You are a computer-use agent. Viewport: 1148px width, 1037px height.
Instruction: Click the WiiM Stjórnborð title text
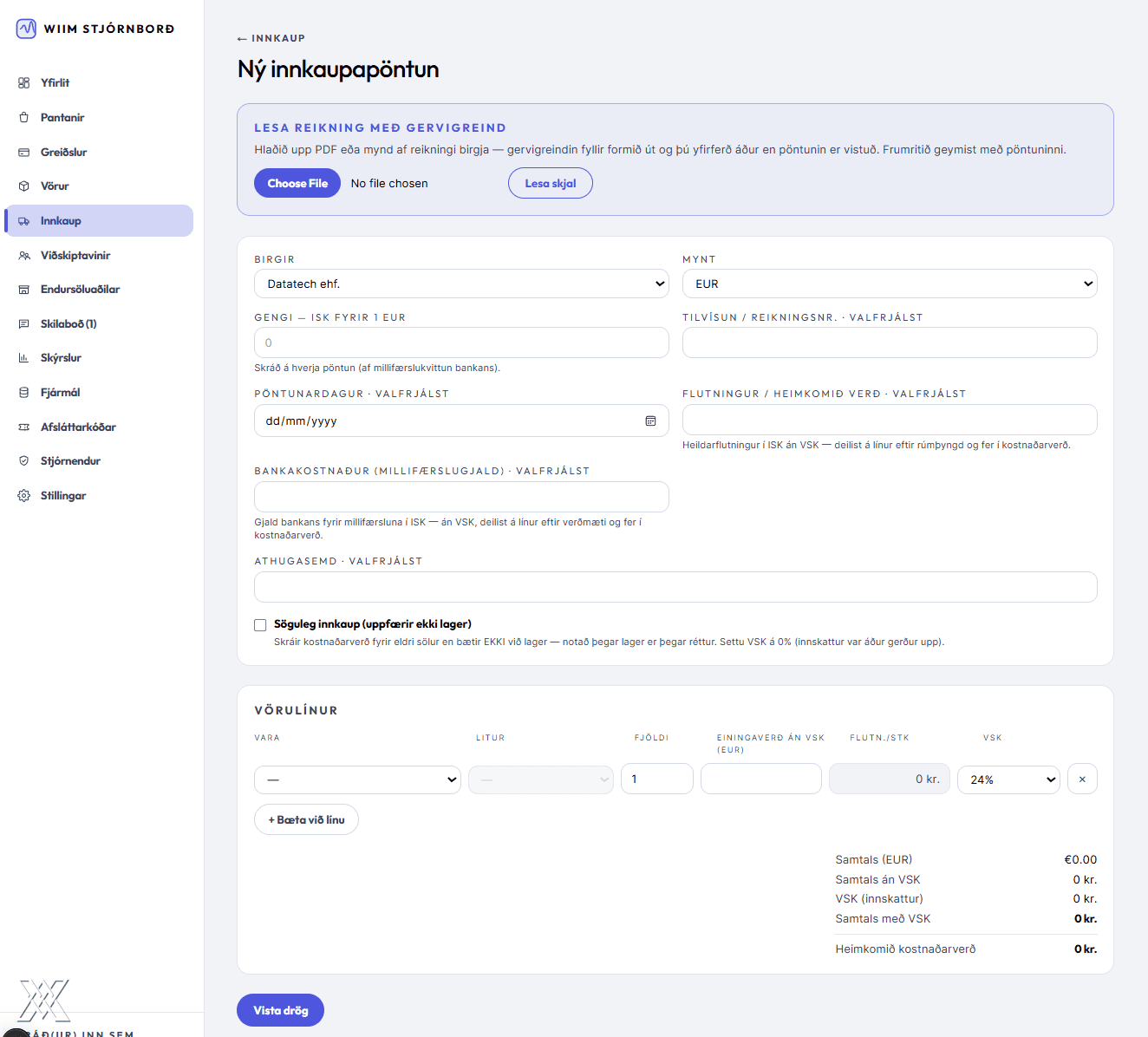[x=109, y=29]
